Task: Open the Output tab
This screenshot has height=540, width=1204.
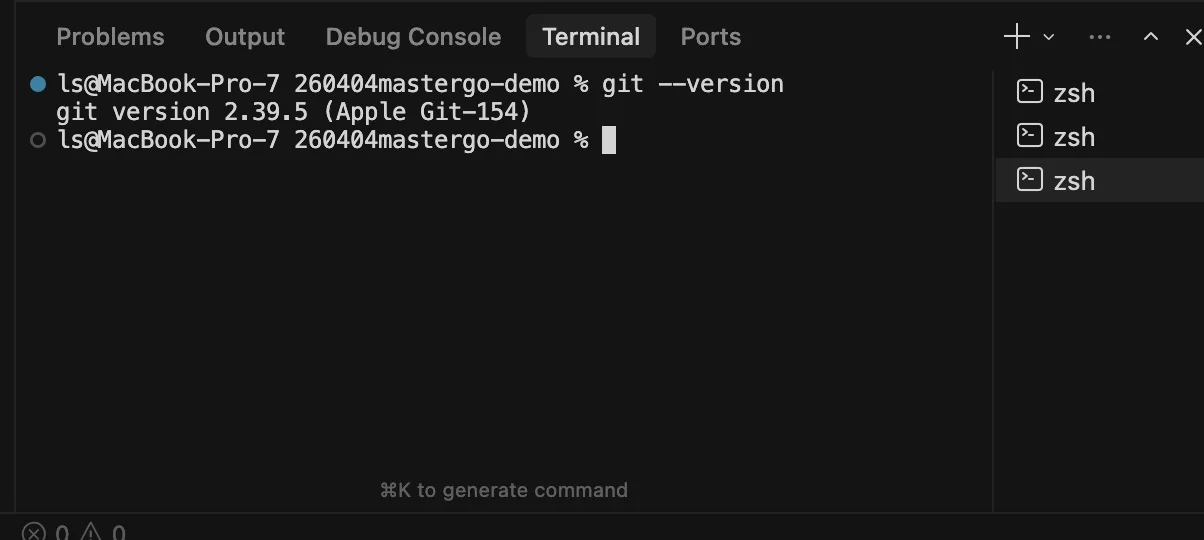Action: [245, 37]
